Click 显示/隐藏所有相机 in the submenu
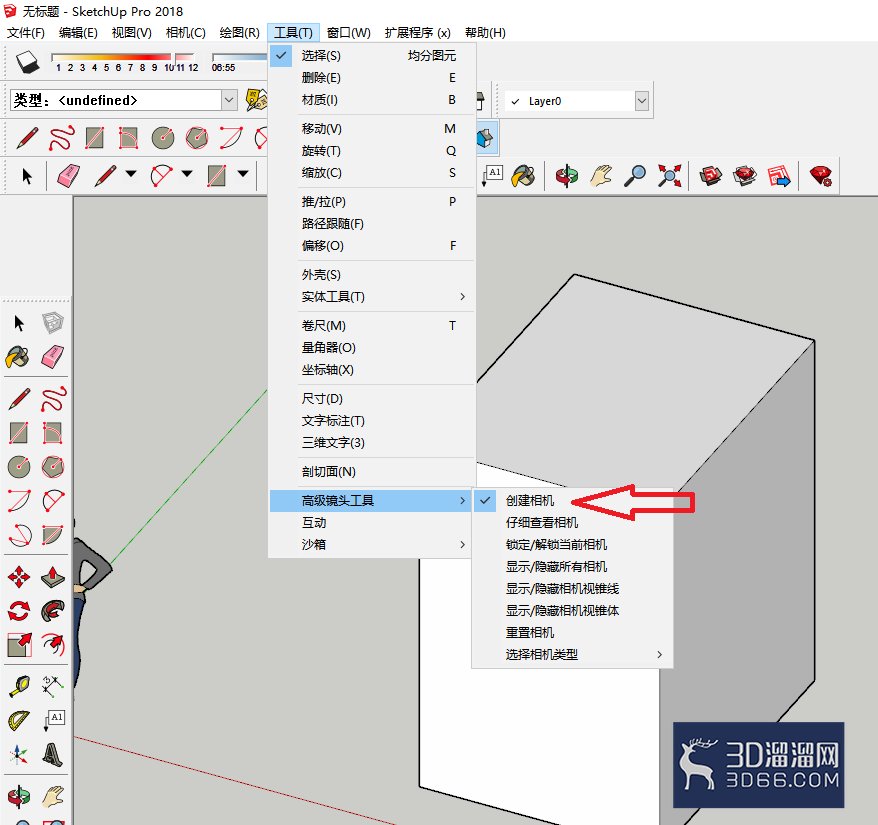Screen dimensions: 878x825 (572, 566)
